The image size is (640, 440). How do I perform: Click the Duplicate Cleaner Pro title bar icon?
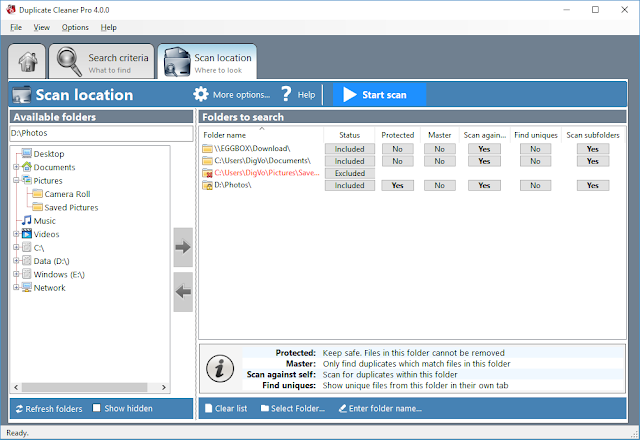click(11, 9)
